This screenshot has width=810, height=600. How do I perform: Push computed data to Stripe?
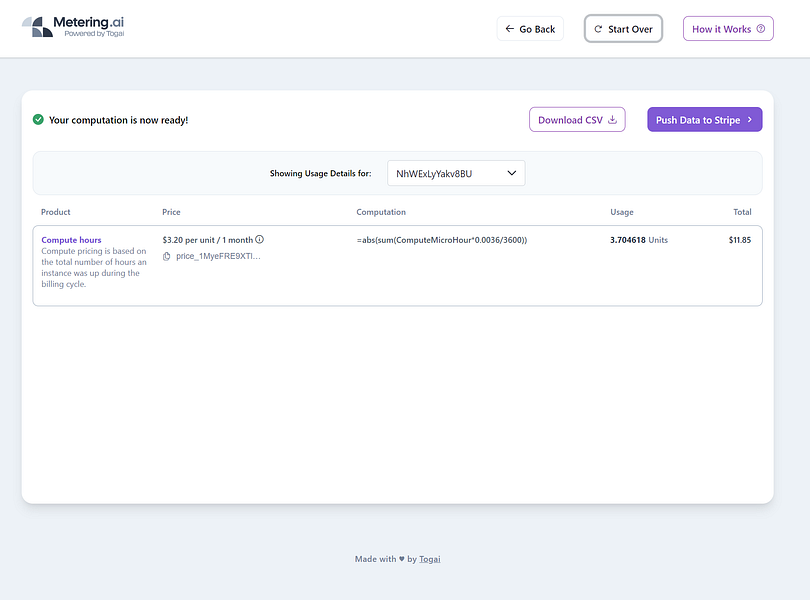704,119
